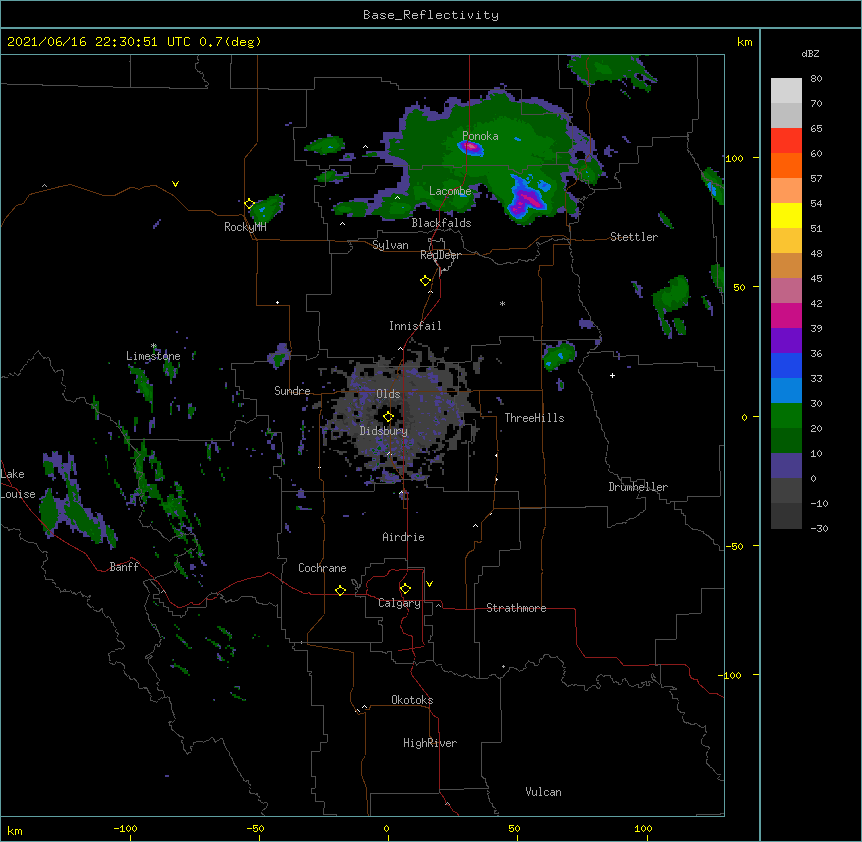The height and width of the screenshot is (842, 862).
Task: Click the 65 dBZ red legend swatch
Action: [x=786, y=141]
